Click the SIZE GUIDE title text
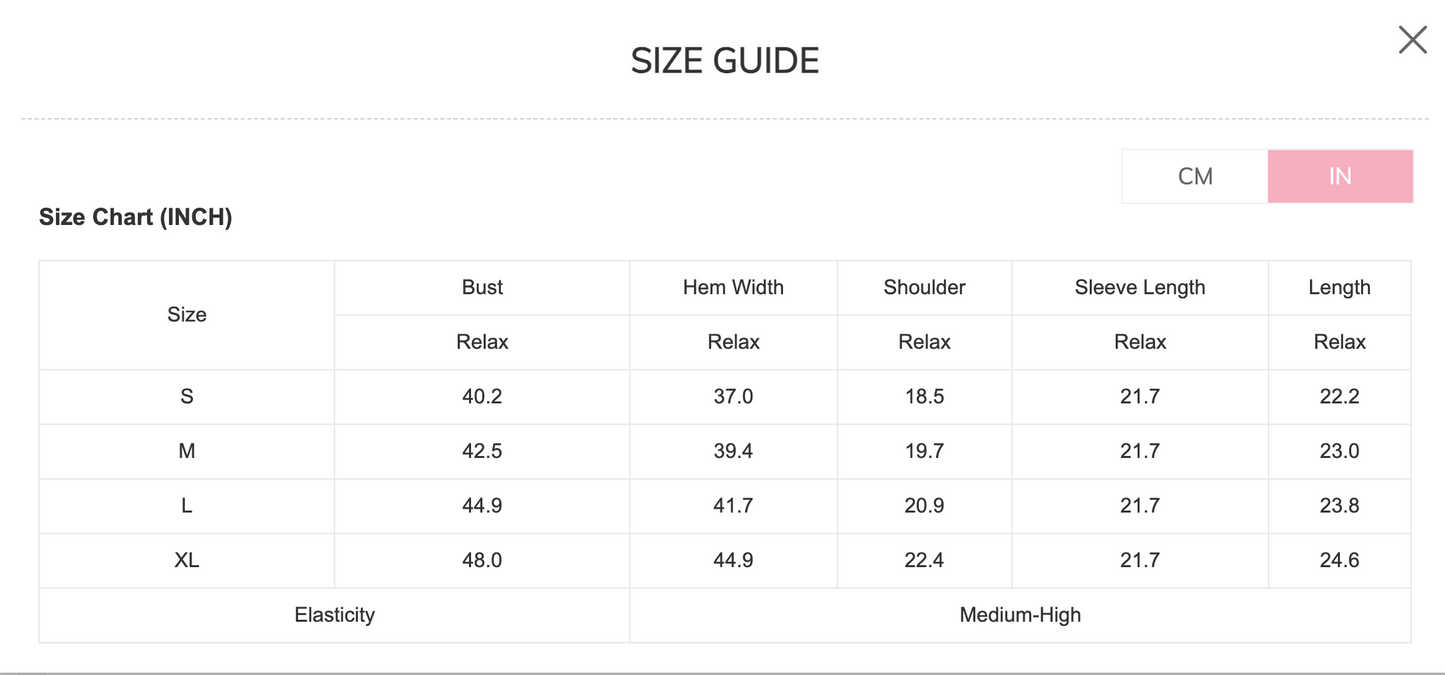The image size is (1445, 675). pyautogui.click(x=725, y=61)
